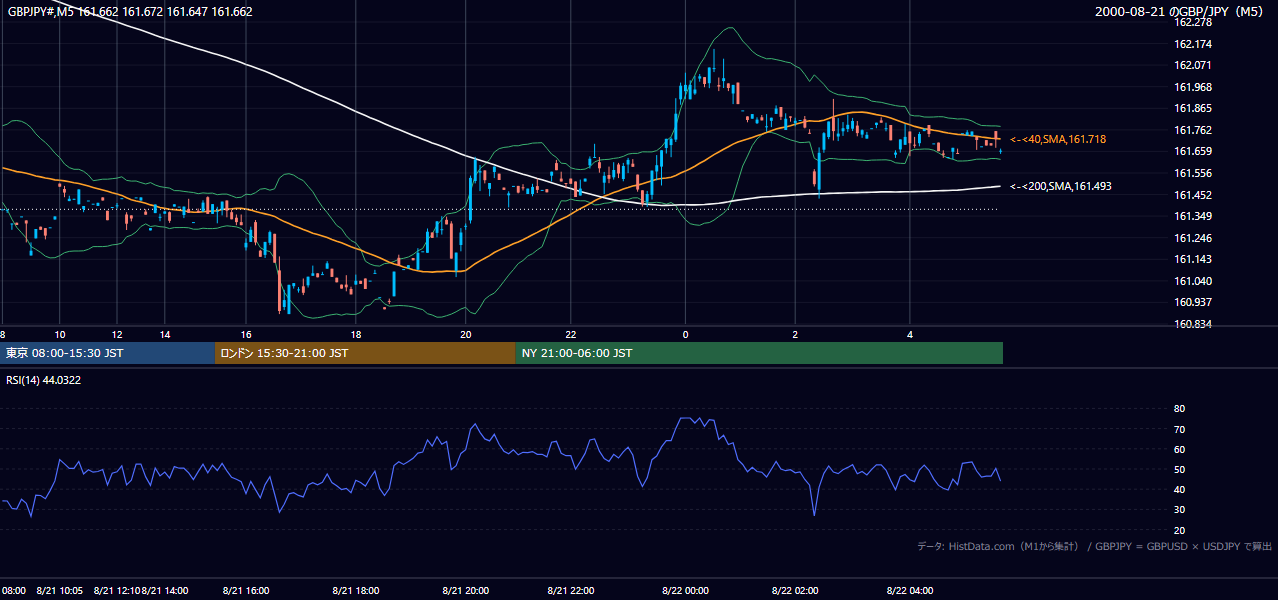Click the RSI scale value 50
Screen dimensions: 1278x600
pyautogui.click(x=1179, y=469)
